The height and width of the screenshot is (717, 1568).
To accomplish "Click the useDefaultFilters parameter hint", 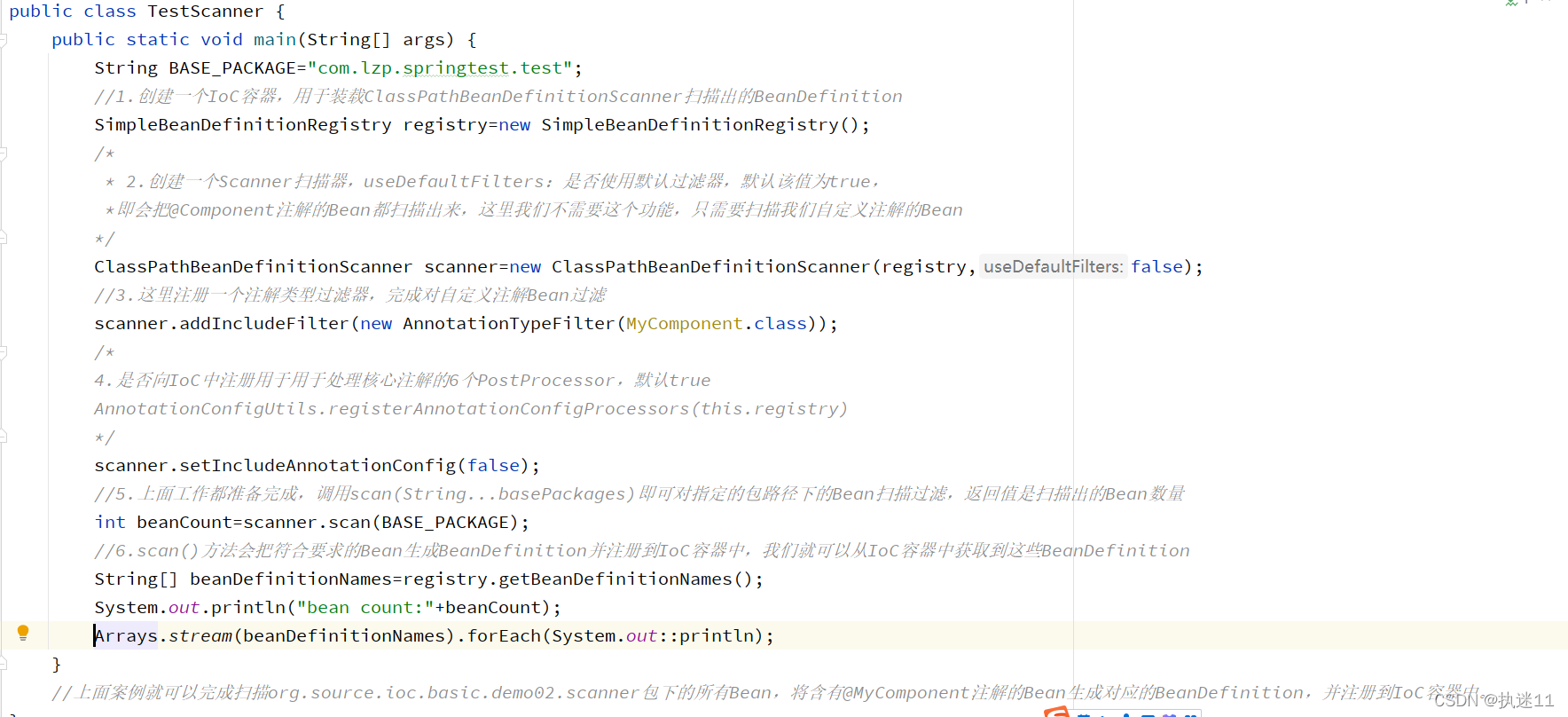I will (1054, 267).
